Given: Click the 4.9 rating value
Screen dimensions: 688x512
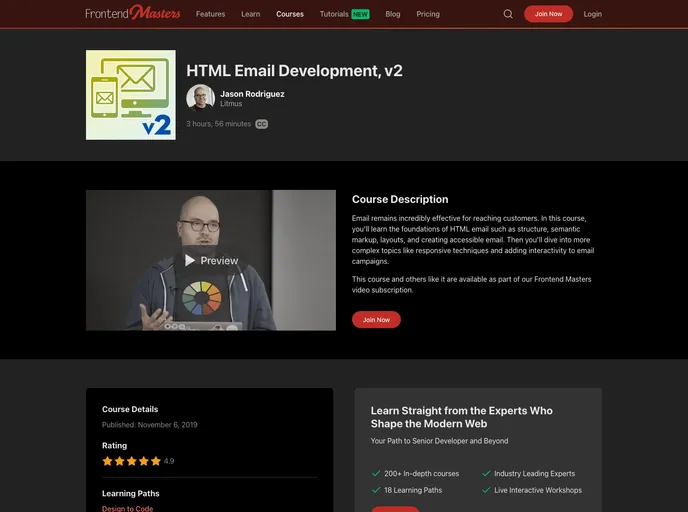Looking at the screenshot, I should [169, 461].
